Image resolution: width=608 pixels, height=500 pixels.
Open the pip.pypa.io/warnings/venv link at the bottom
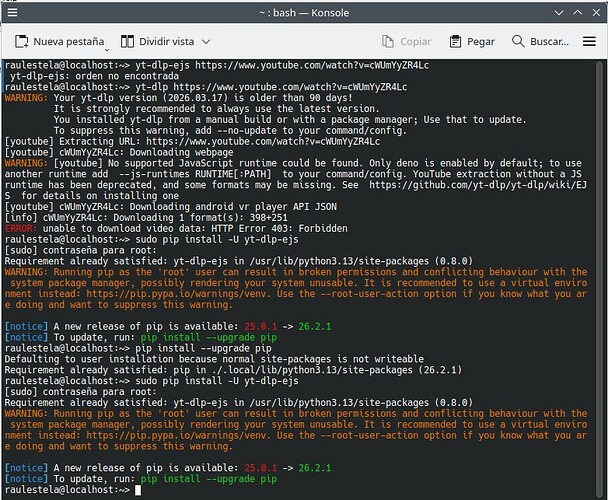point(177,435)
